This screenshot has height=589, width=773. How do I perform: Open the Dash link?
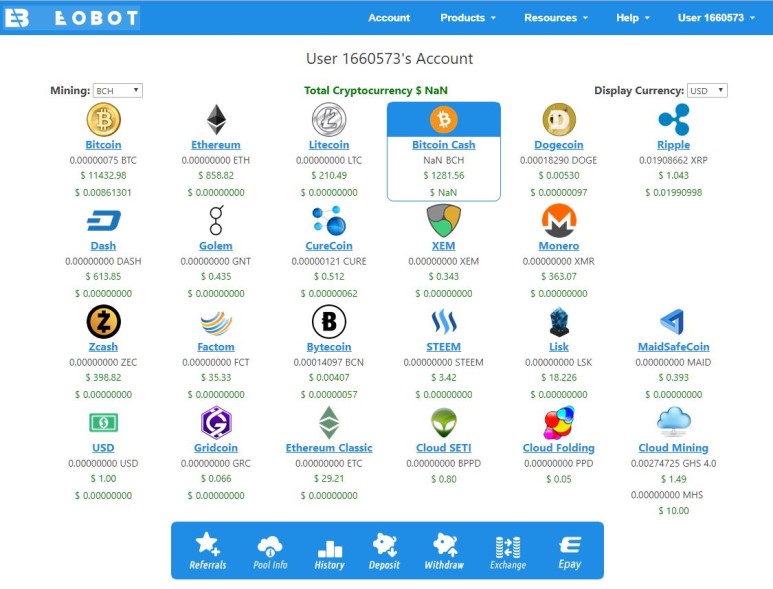click(103, 246)
